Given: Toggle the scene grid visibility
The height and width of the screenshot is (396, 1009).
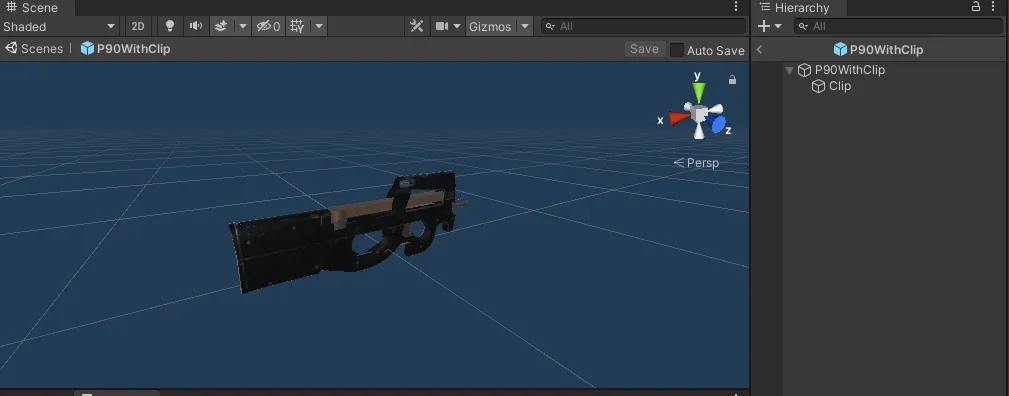Looking at the screenshot, I should 297,26.
